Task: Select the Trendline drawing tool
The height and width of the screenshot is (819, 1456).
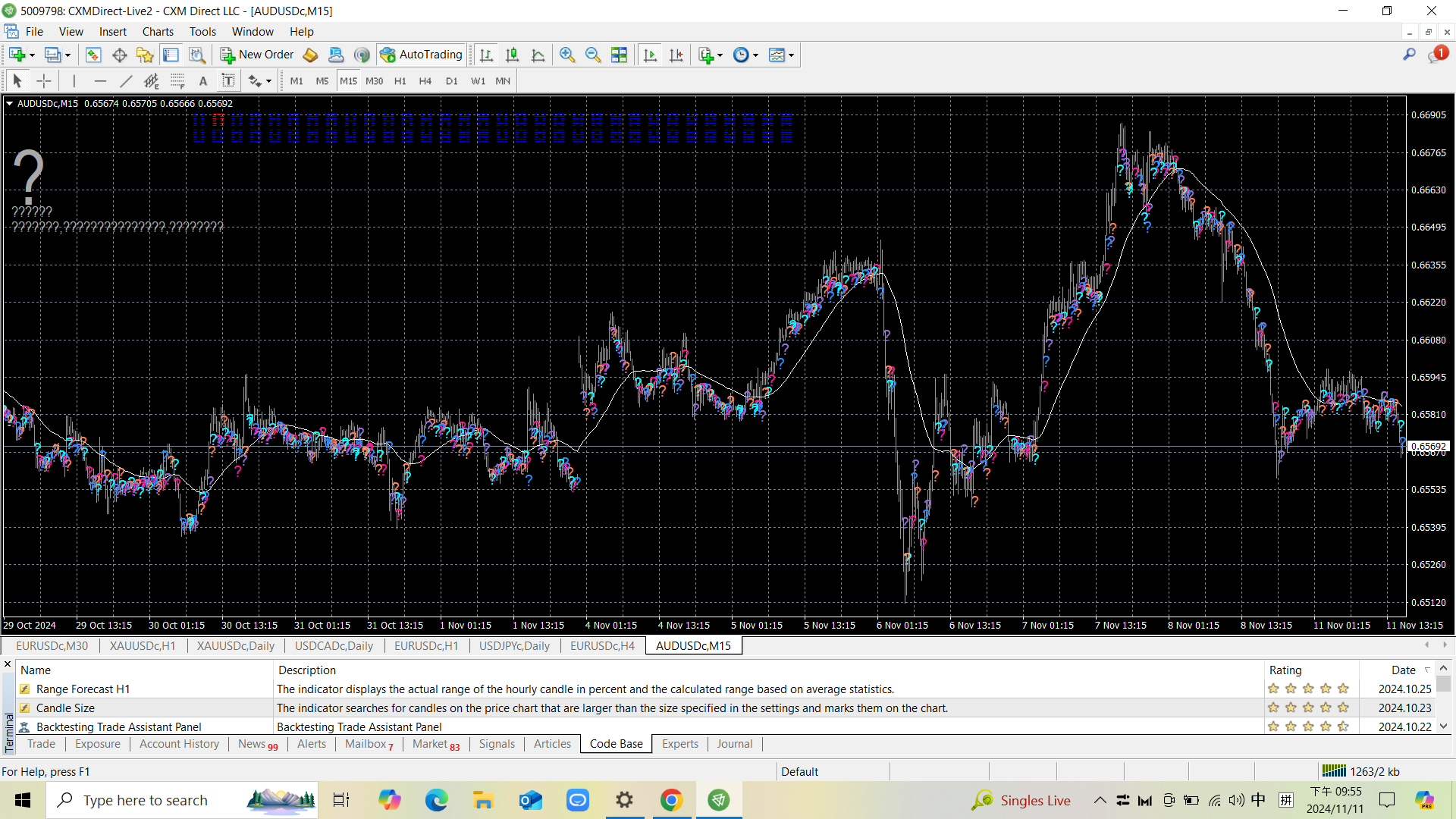Action: click(x=126, y=81)
